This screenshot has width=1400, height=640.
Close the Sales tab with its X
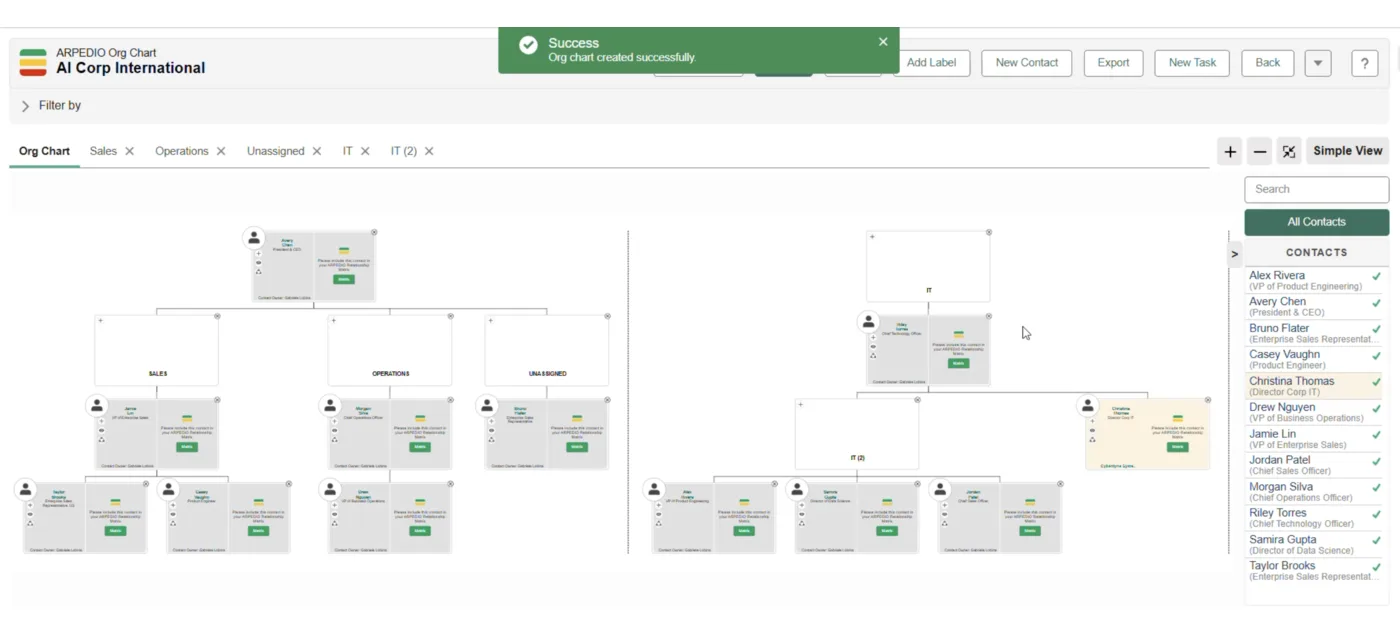(129, 152)
